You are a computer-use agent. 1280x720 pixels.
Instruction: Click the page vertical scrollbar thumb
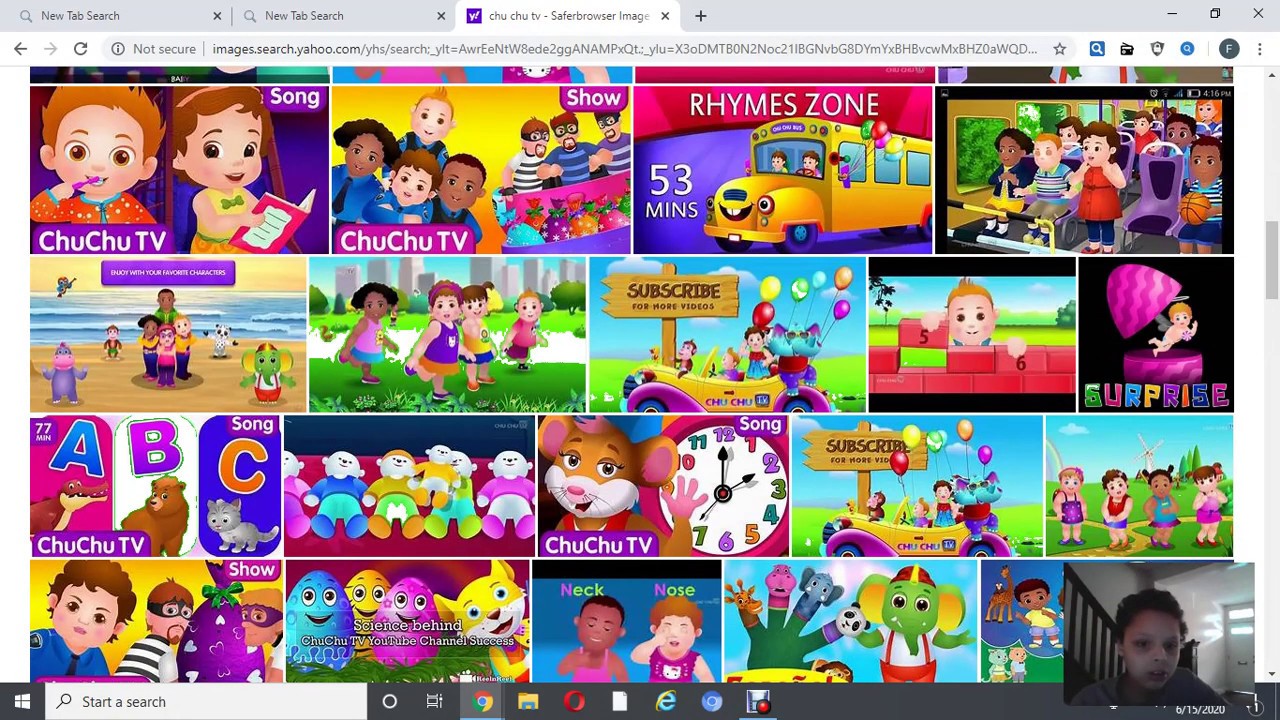tap(1272, 258)
